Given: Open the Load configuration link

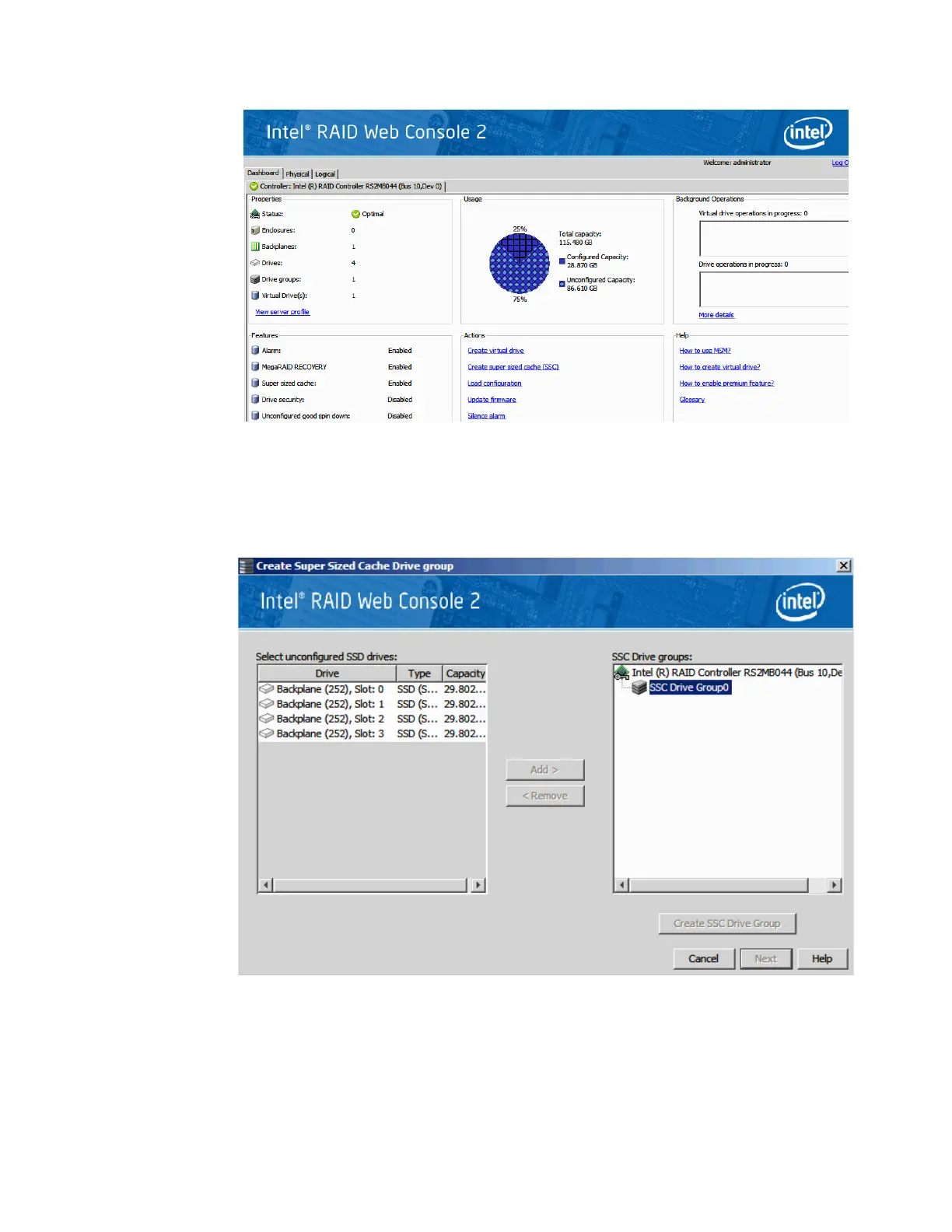Looking at the screenshot, I should [x=495, y=383].
